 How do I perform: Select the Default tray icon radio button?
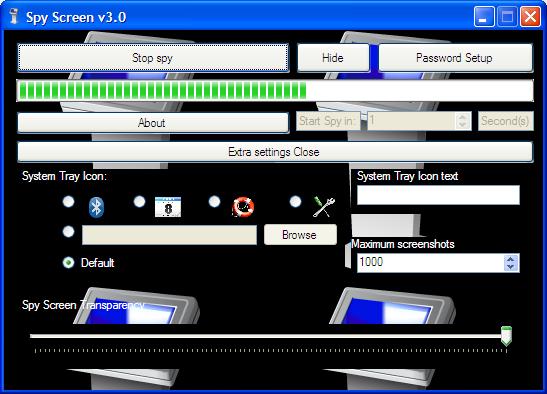click(x=68, y=262)
